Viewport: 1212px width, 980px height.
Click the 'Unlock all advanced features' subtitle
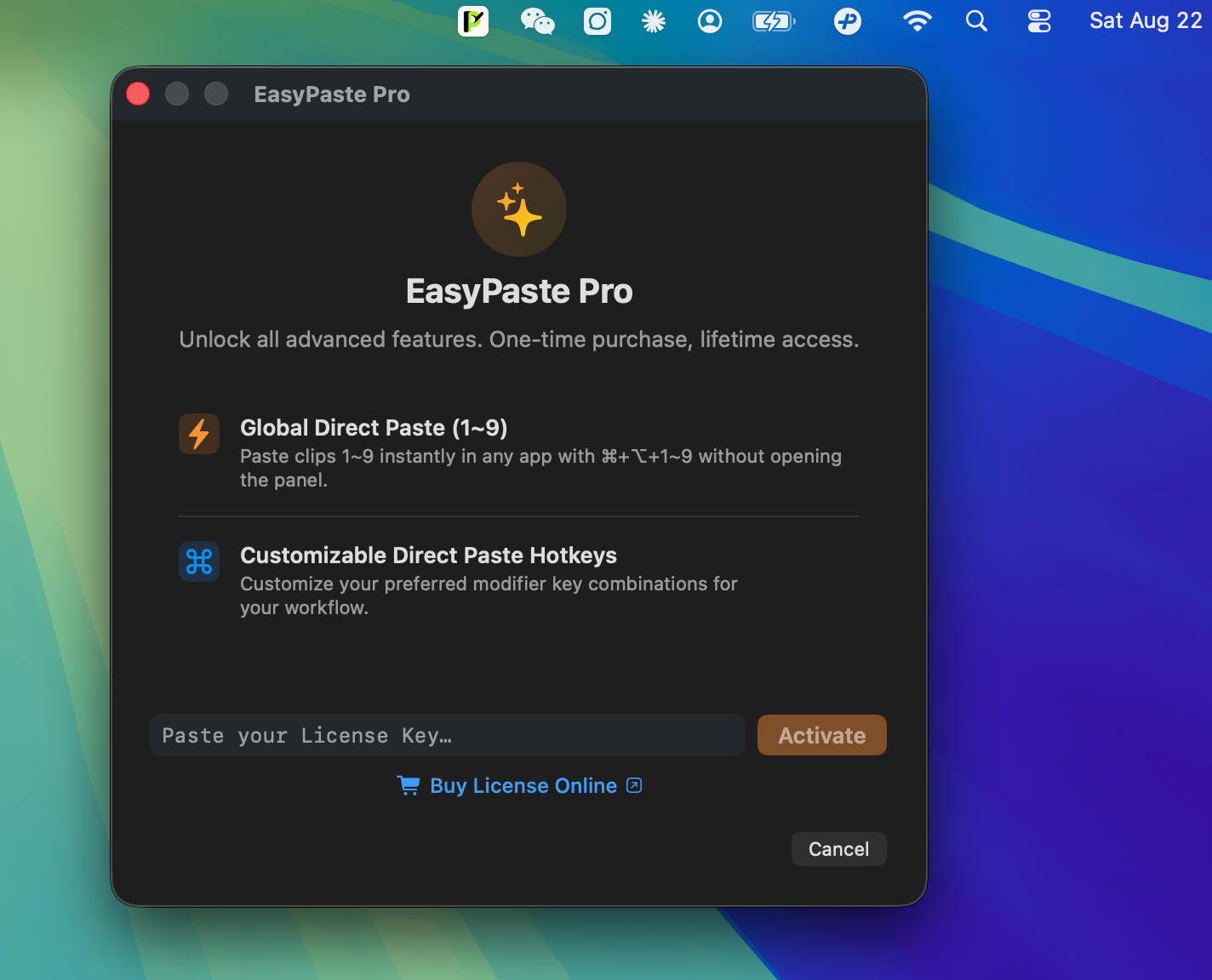(x=519, y=339)
